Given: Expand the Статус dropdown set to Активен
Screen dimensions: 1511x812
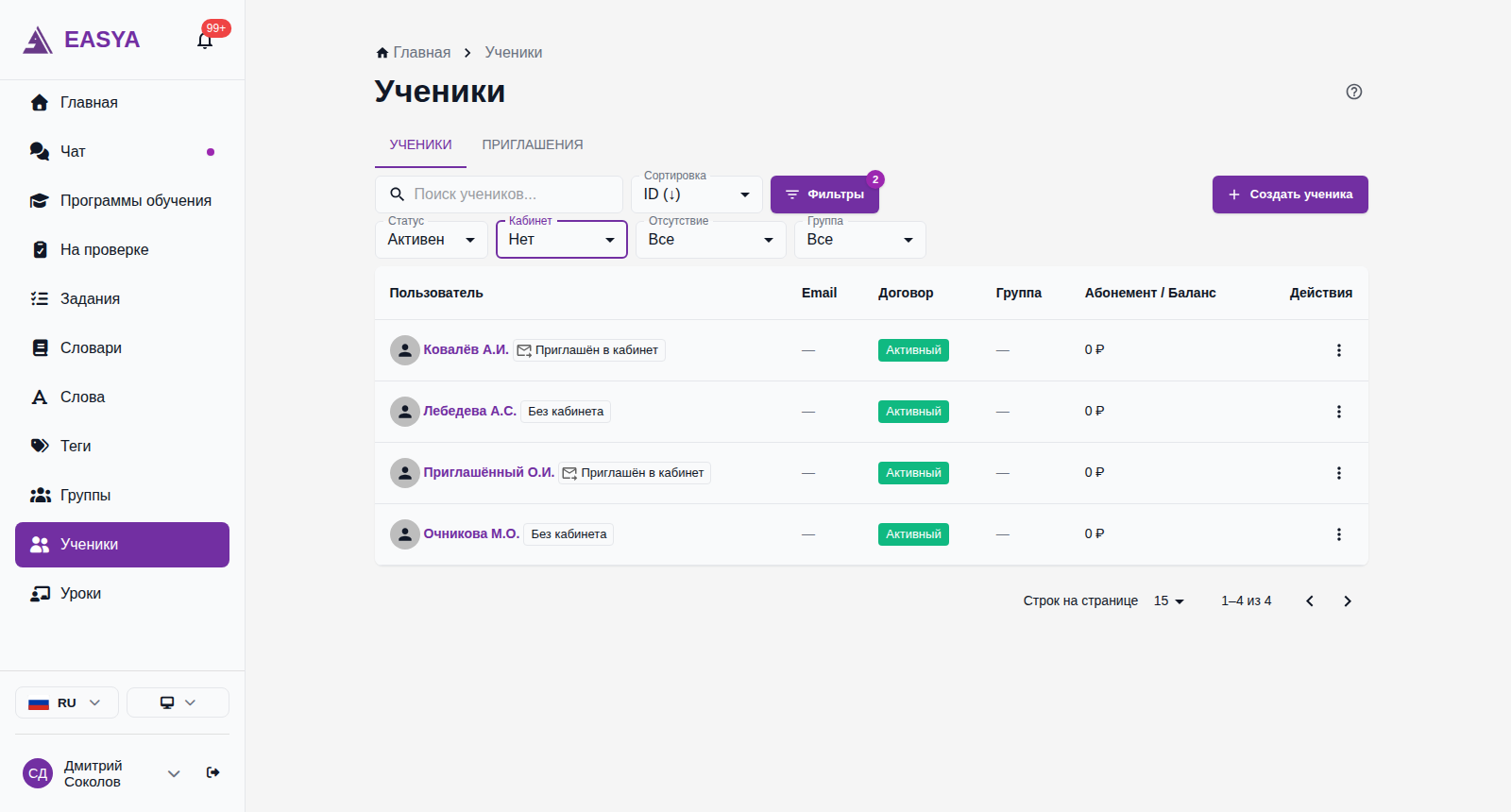Looking at the screenshot, I should pyautogui.click(x=432, y=240).
